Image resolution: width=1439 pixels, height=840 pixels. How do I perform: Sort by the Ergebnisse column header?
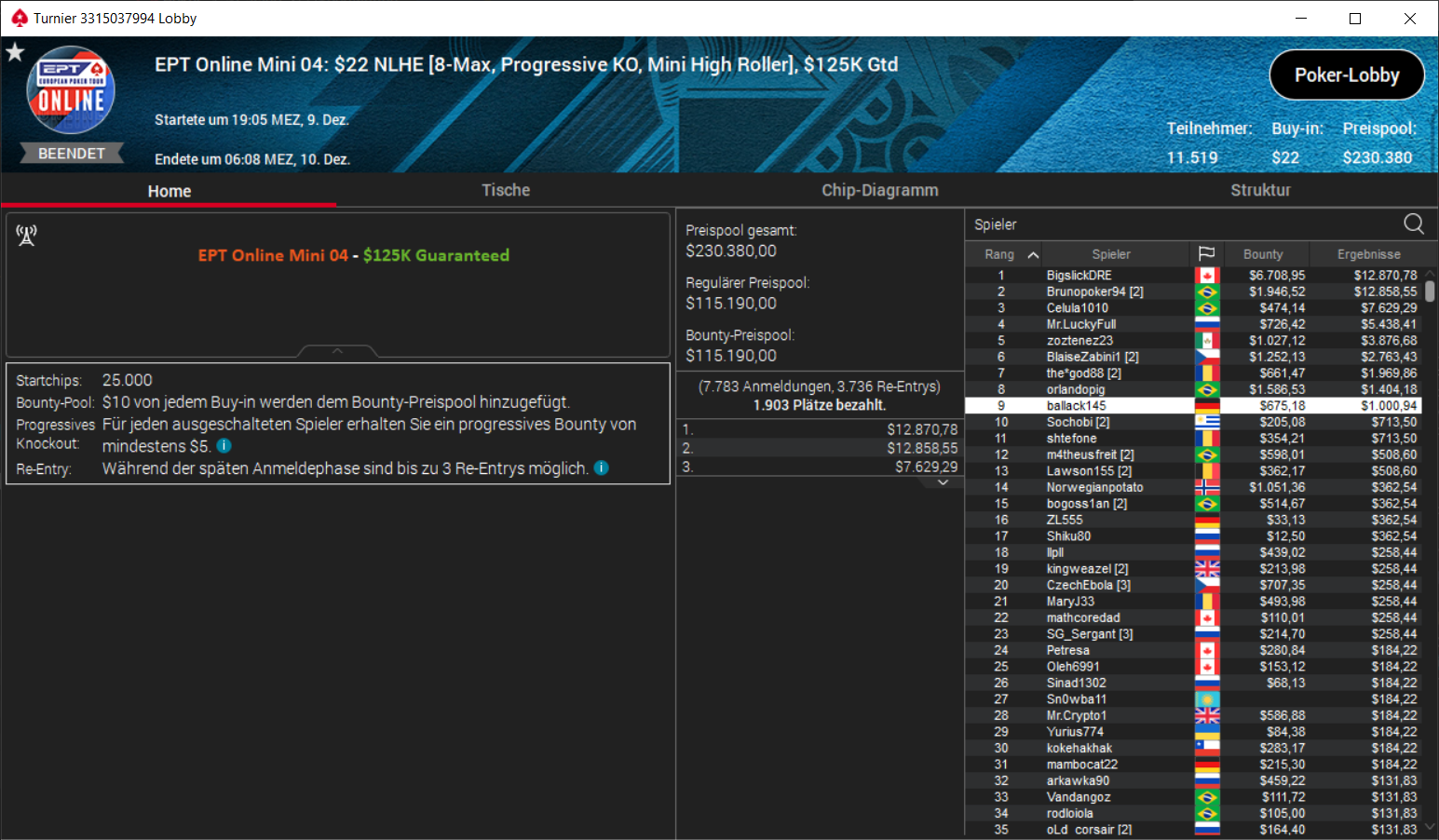click(x=1368, y=254)
